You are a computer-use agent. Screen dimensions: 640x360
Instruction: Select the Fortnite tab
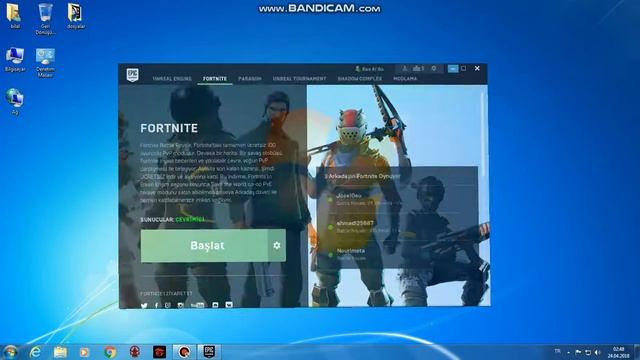pyautogui.click(x=215, y=78)
